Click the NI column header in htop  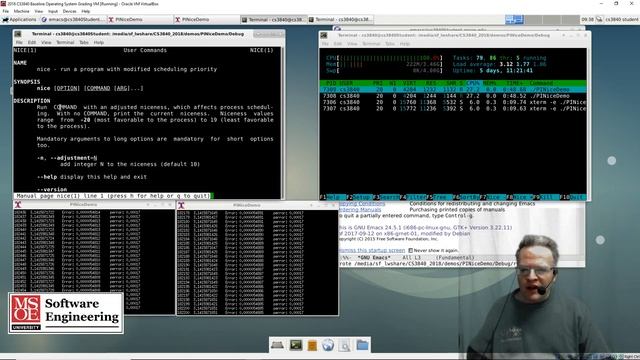coord(392,83)
